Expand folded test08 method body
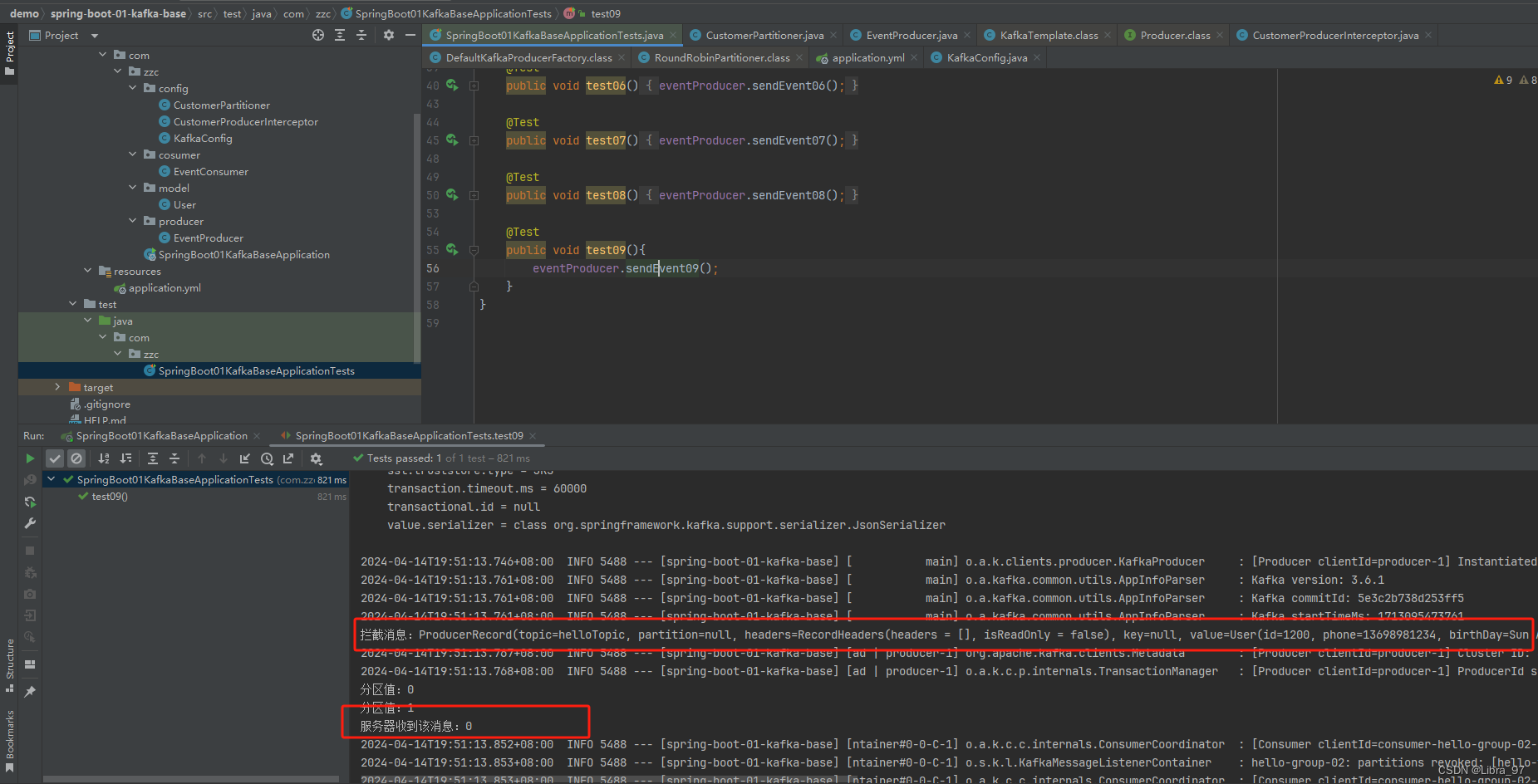Screen dimensions: 1538x784 474,195
